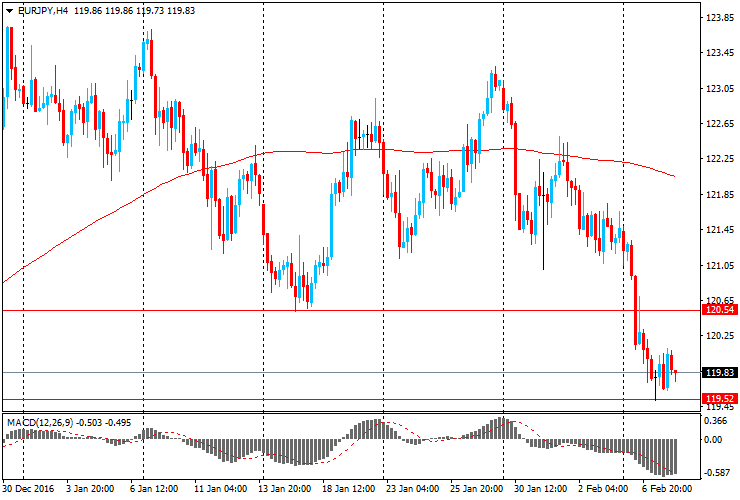Image resolution: width=740 pixels, height=500 pixels.
Task: Click the 122.25 price axis label
Action: pyautogui.click(x=720, y=159)
